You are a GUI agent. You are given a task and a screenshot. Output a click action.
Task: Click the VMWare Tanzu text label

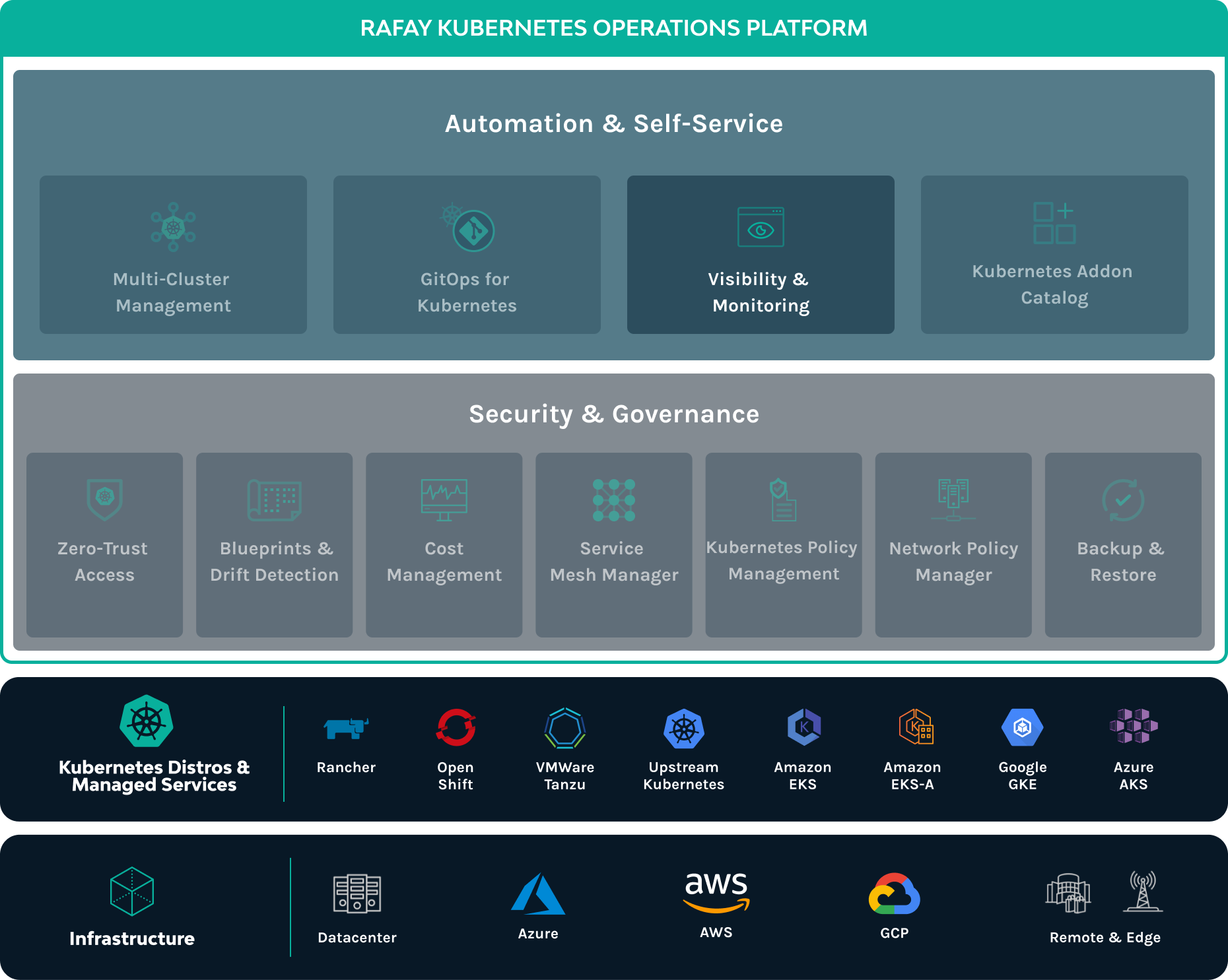point(565,775)
